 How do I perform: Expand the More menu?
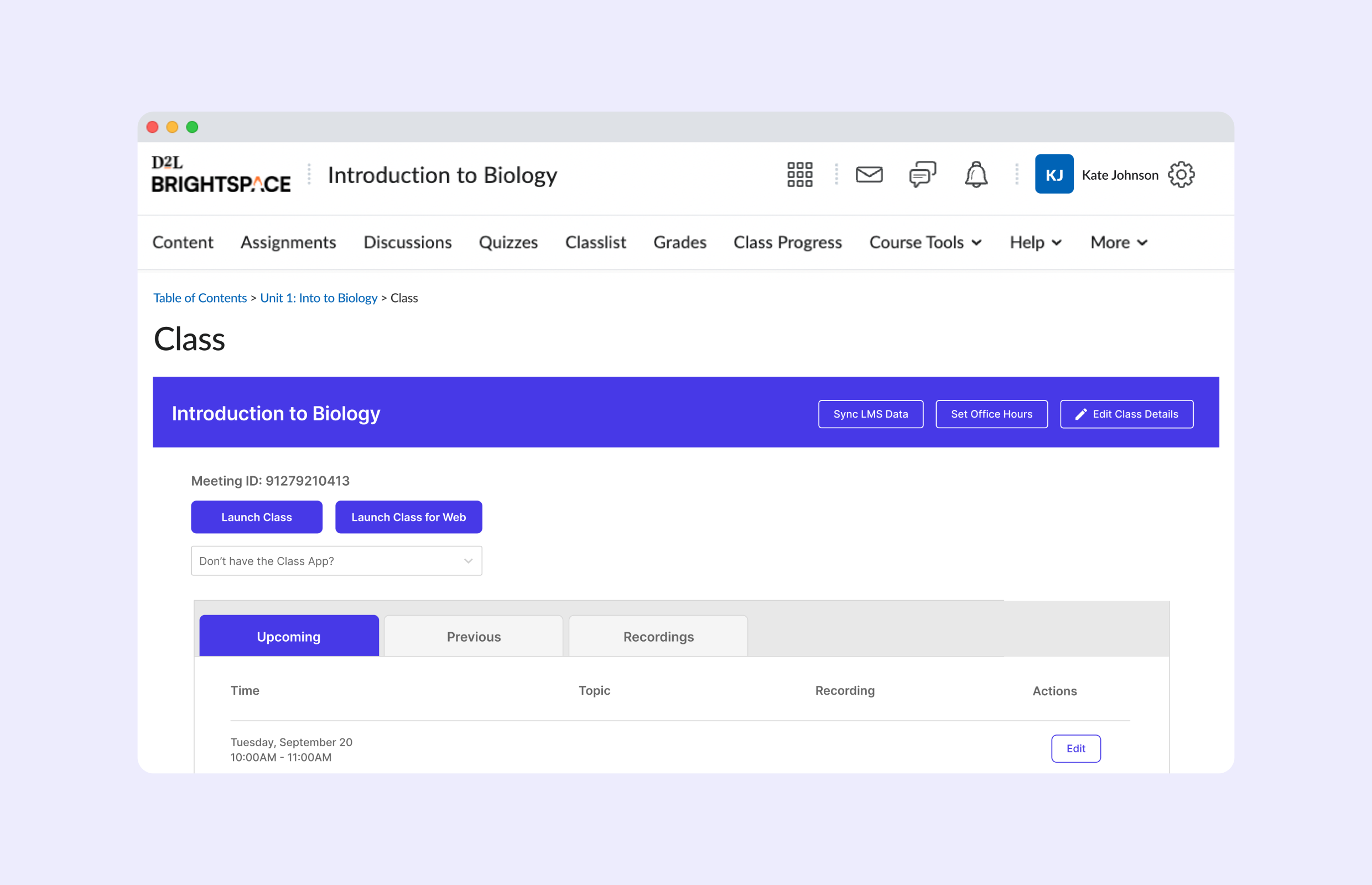(1118, 242)
